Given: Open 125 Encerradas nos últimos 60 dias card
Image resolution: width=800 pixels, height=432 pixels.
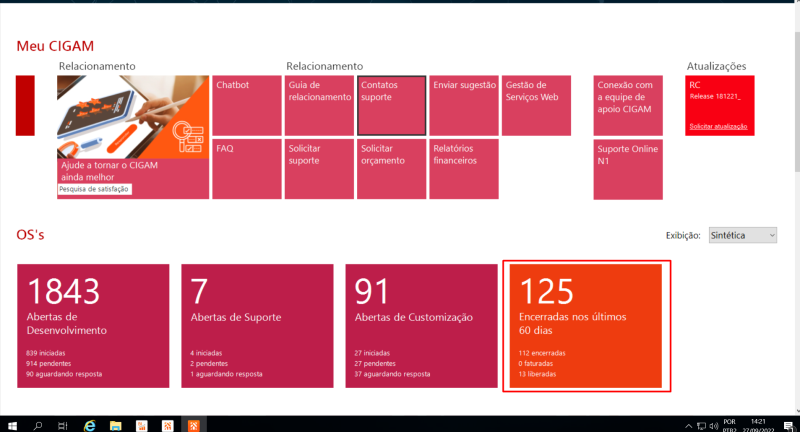Looking at the screenshot, I should 586,326.
